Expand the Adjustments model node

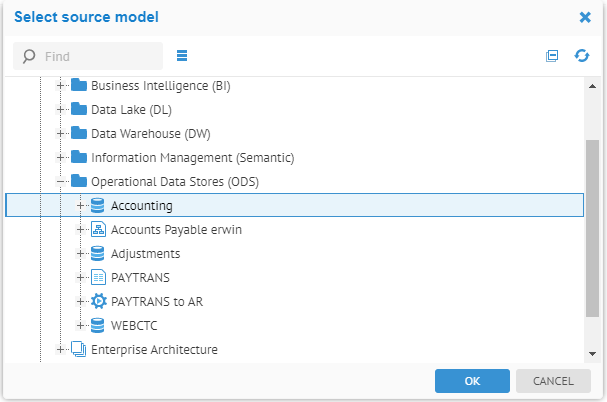[80, 254]
